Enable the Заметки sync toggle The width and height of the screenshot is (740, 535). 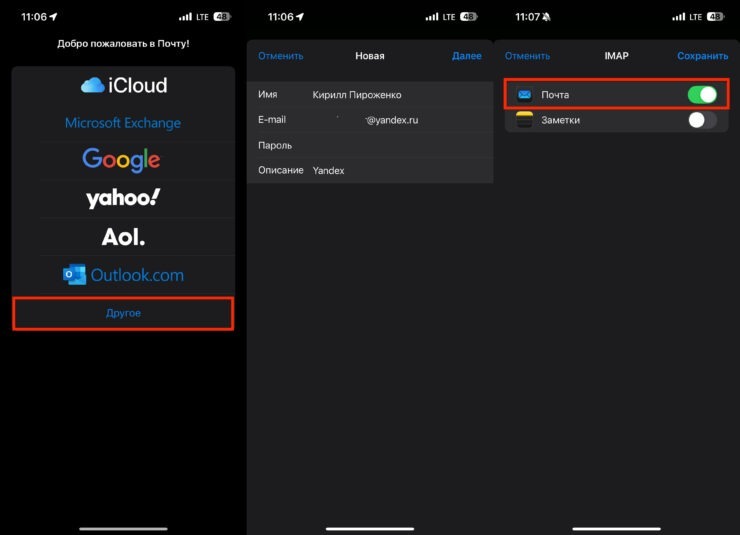pos(702,120)
